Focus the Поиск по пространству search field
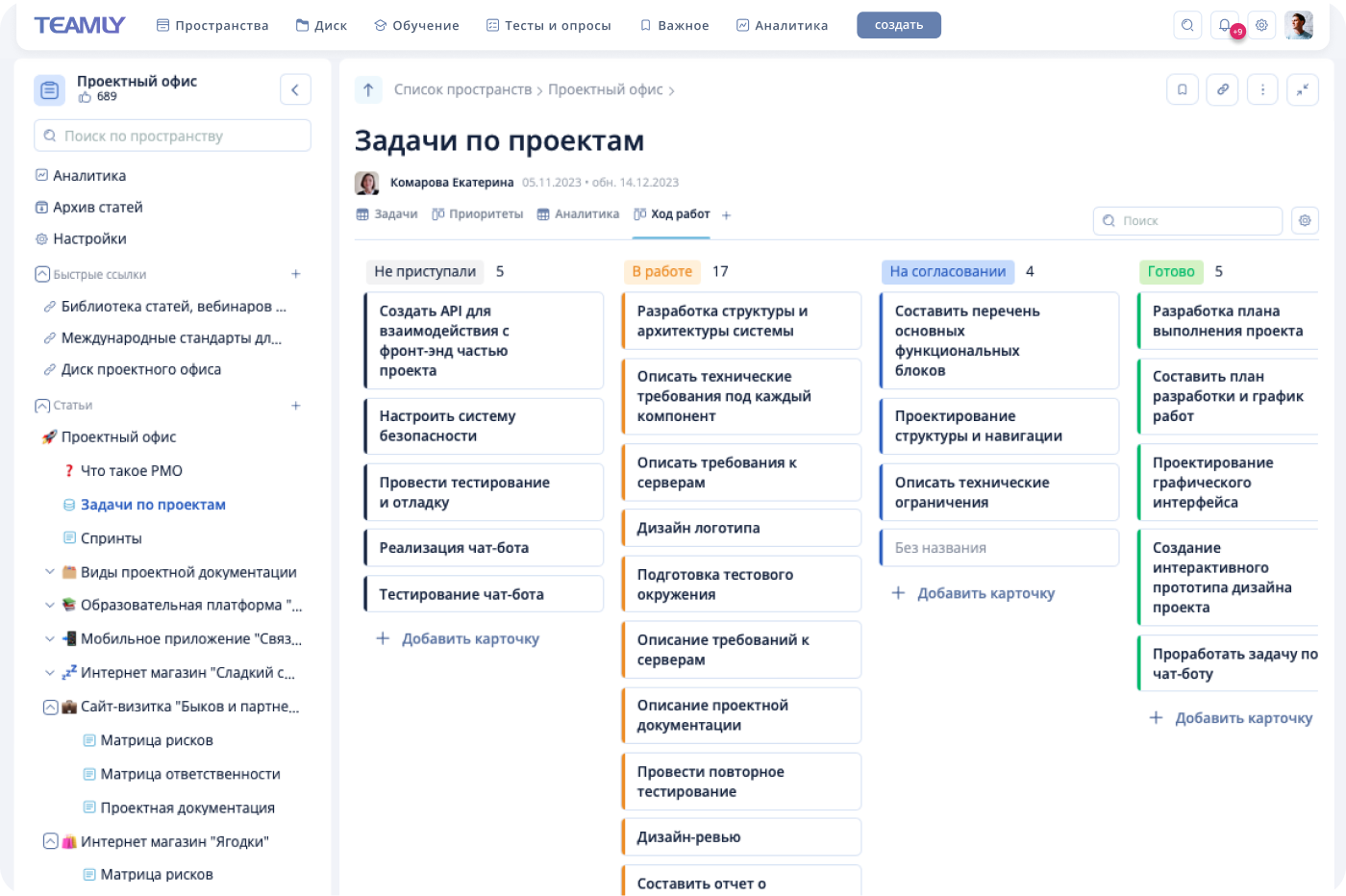The image size is (1346, 896). 173,136
